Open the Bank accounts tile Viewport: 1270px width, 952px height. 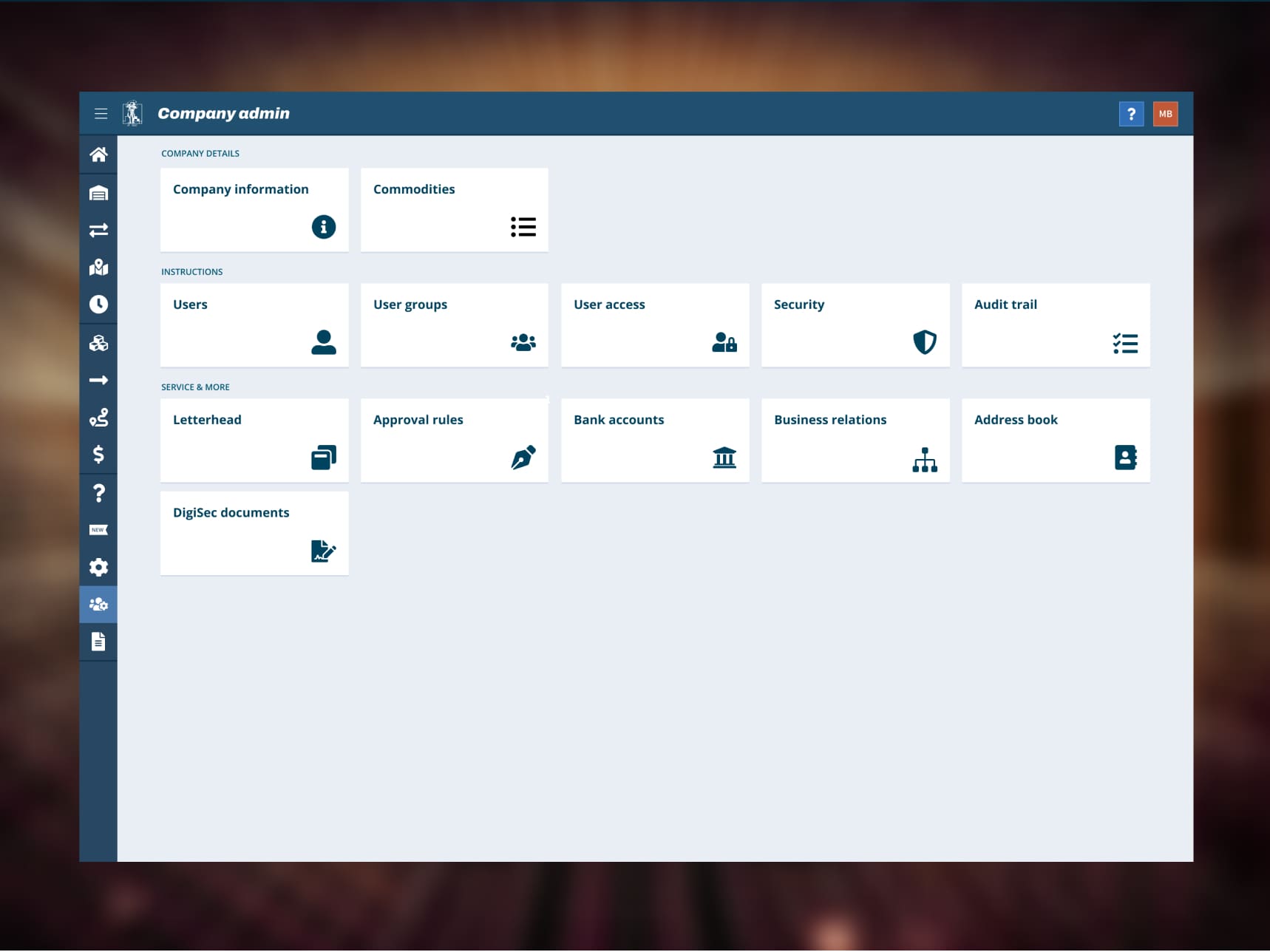click(655, 441)
